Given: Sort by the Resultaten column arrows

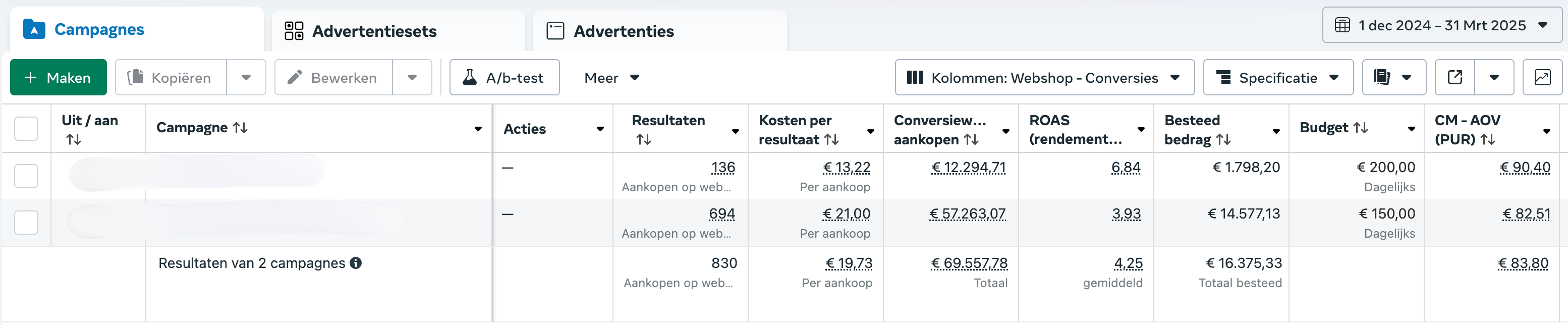Looking at the screenshot, I should coord(643,139).
